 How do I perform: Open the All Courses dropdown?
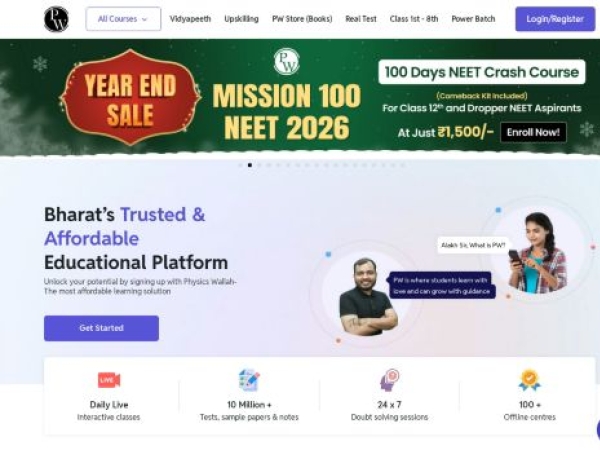point(123,19)
